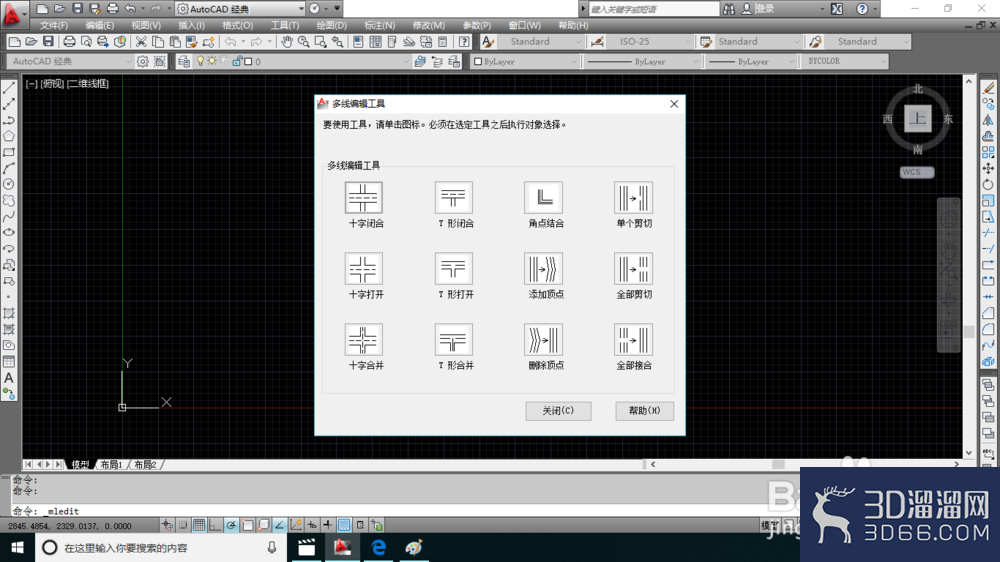The width and height of the screenshot is (1000, 562).
Task: Open the BYCOLOR plot style dropdown
Action: [844, 61]
